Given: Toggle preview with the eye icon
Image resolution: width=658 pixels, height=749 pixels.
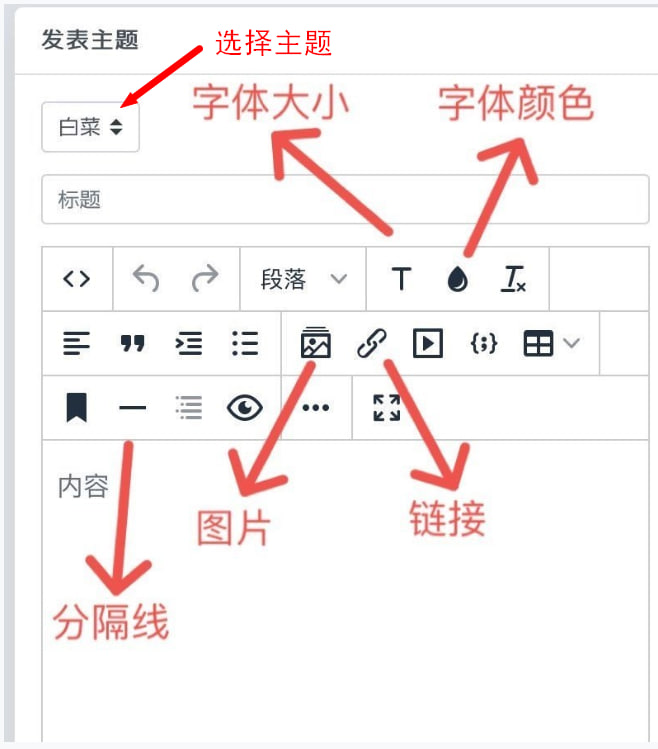Looking at the screenshot, I should click(245, 407).
